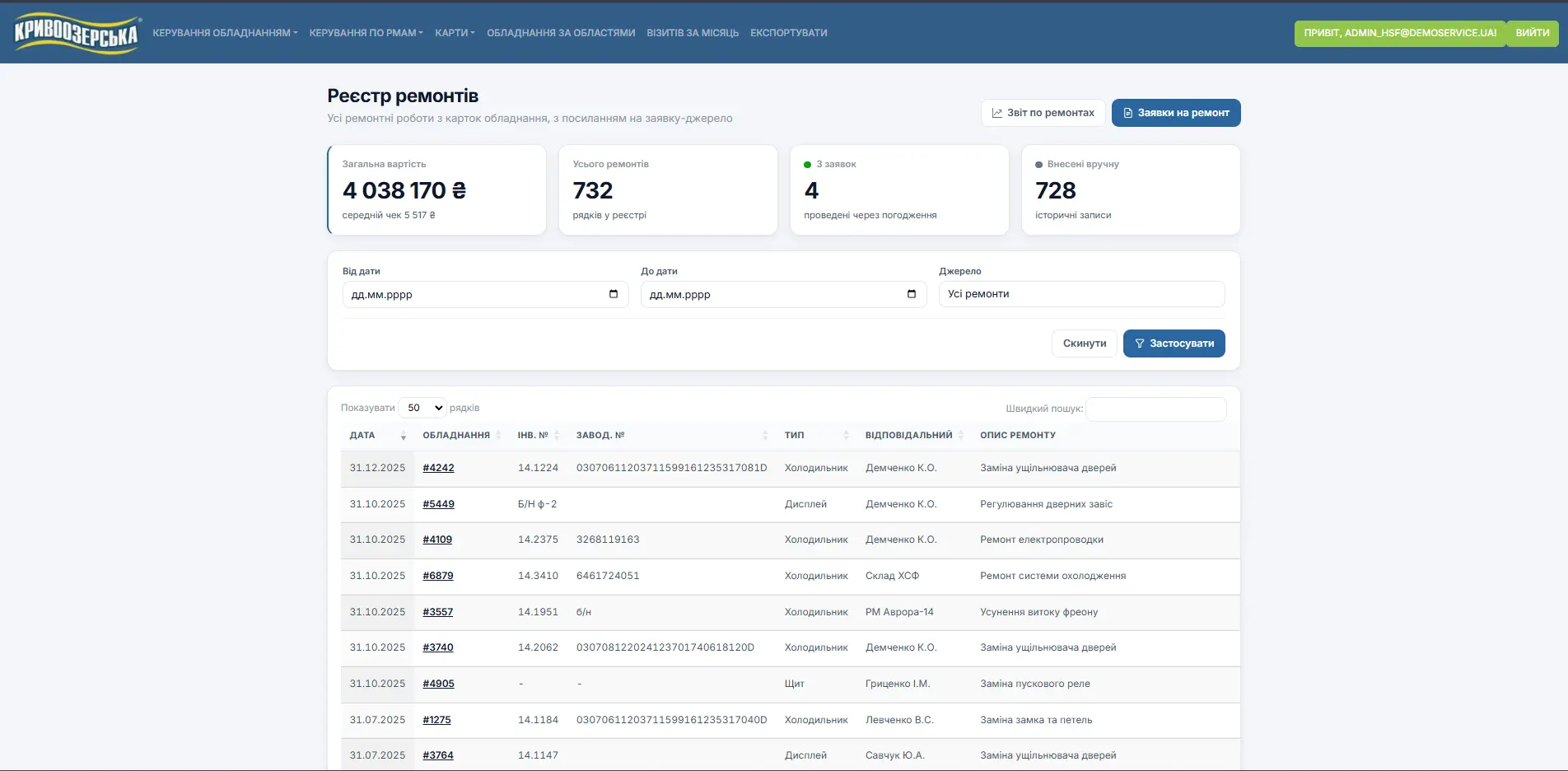The height and width of the screenshot is (771, 1568).
Task: Click Застосувати filter button
Action: 1174,343
